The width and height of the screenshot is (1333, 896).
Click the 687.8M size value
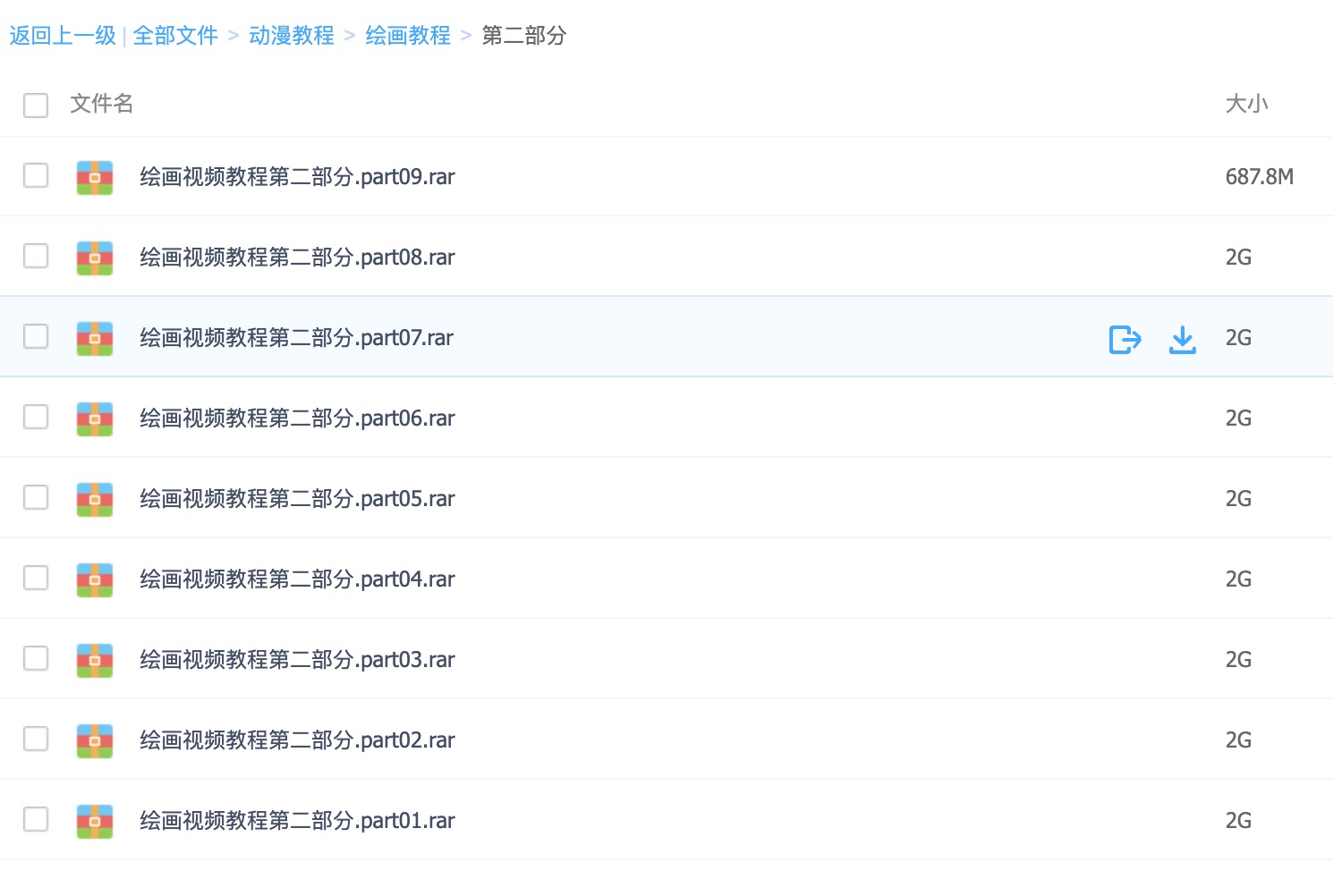1260,177
